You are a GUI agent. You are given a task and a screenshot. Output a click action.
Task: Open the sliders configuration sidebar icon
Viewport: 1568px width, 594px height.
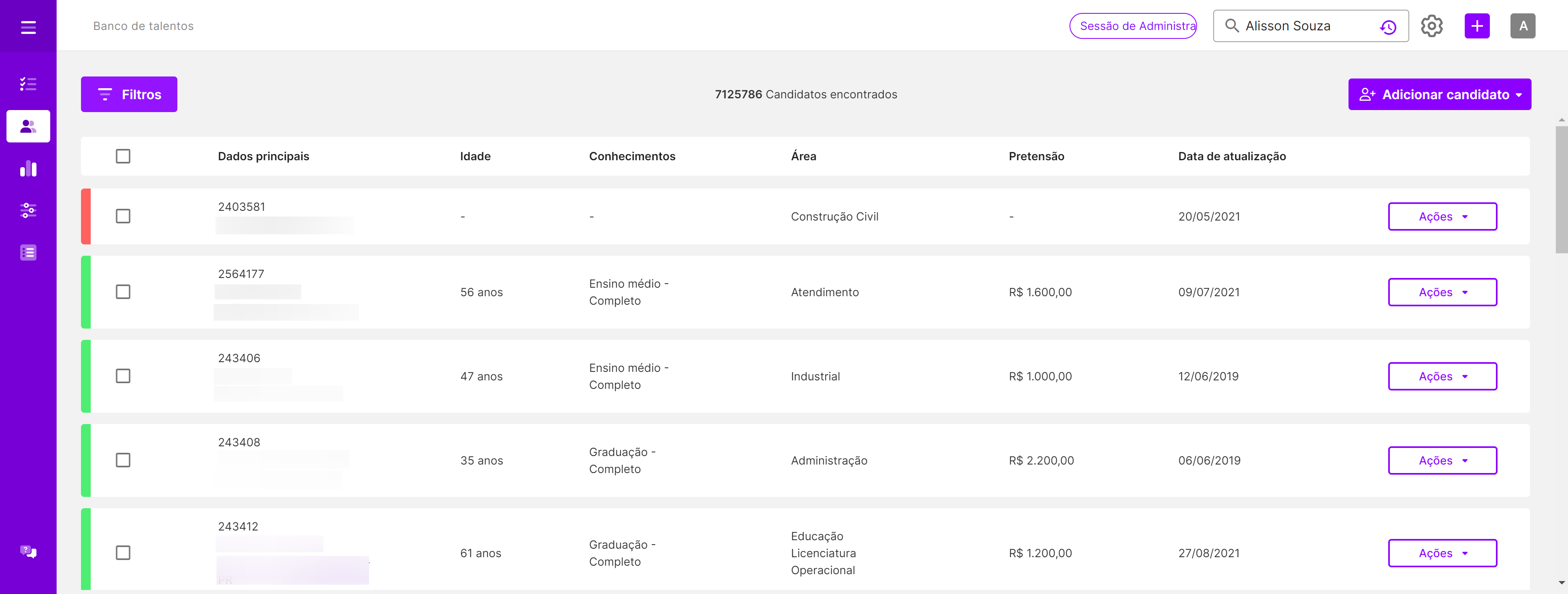(x=28, y=210)
